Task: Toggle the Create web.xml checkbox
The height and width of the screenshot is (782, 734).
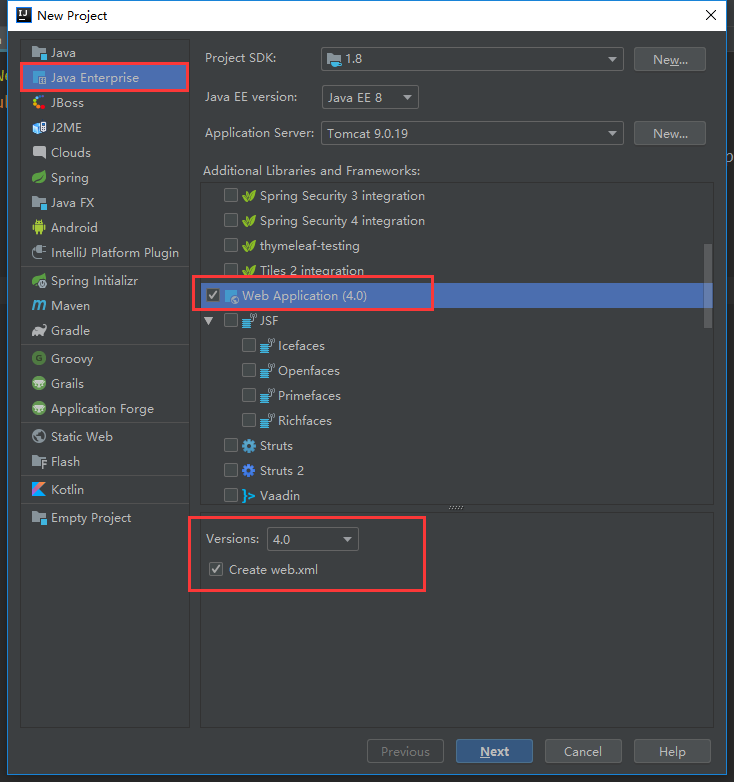Action: coord(216,569)
